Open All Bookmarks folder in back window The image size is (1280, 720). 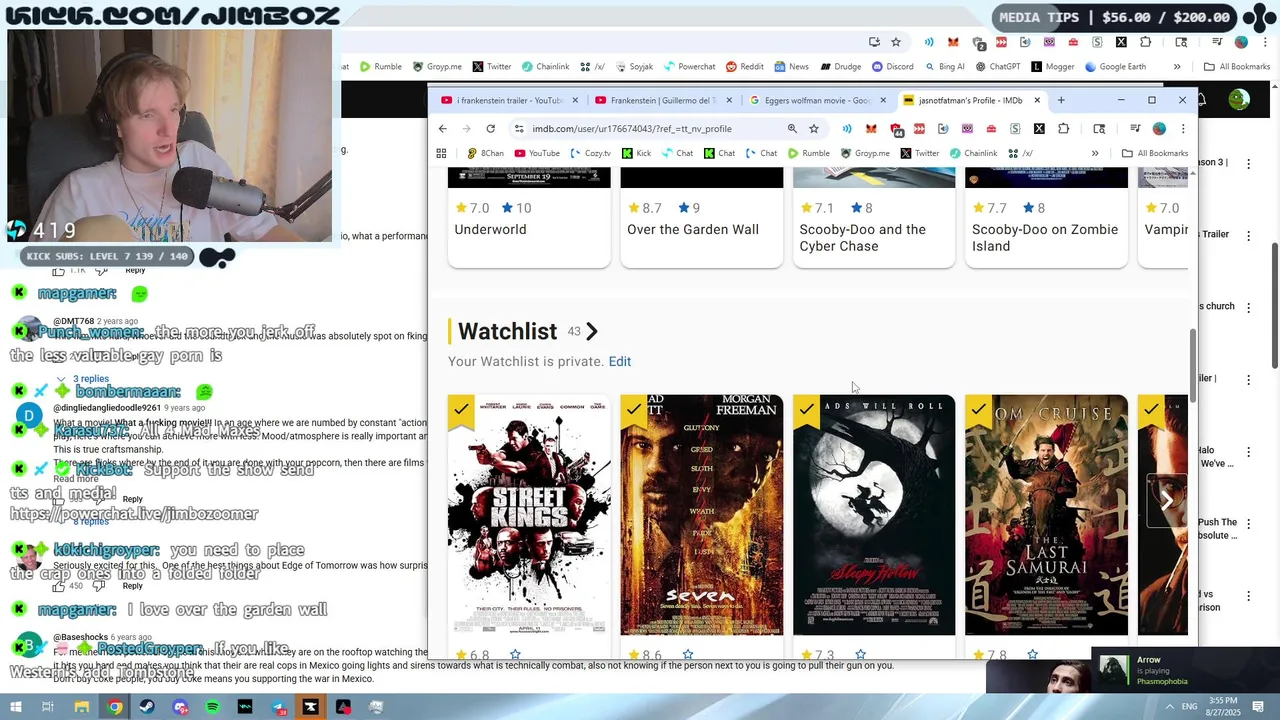[x=1237, y=67]
